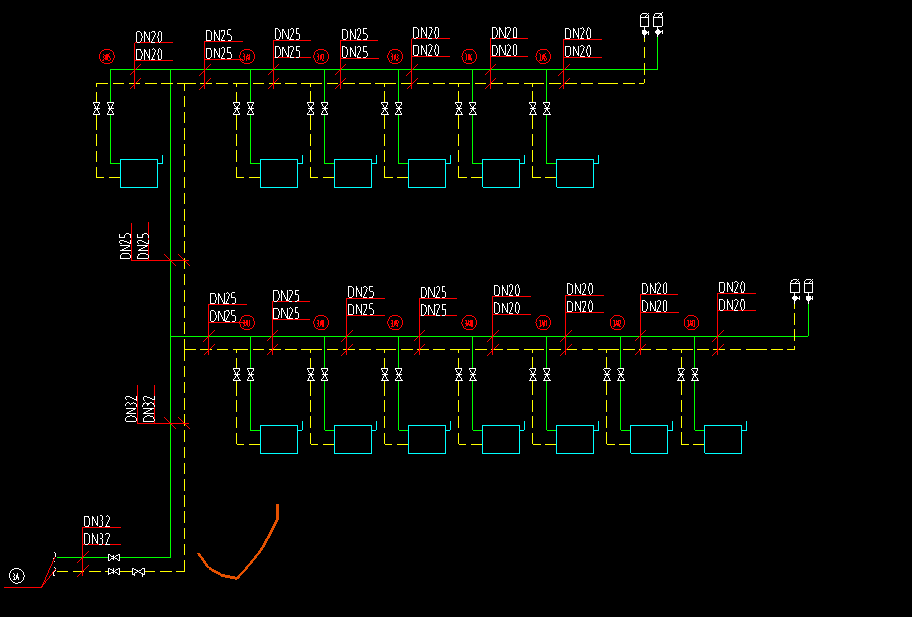
Task: Select the leftmost radiator in the lower loop
Action: [279, 439]
